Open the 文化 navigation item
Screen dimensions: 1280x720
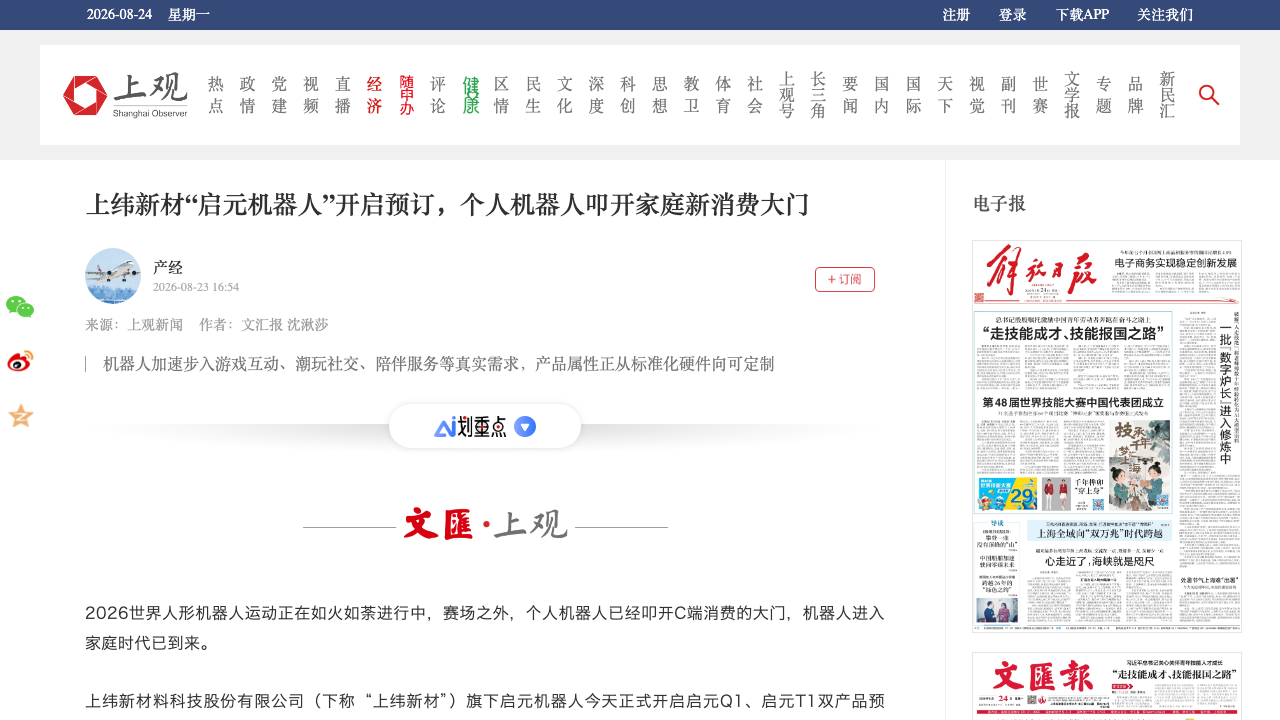(x=565, y=95)
